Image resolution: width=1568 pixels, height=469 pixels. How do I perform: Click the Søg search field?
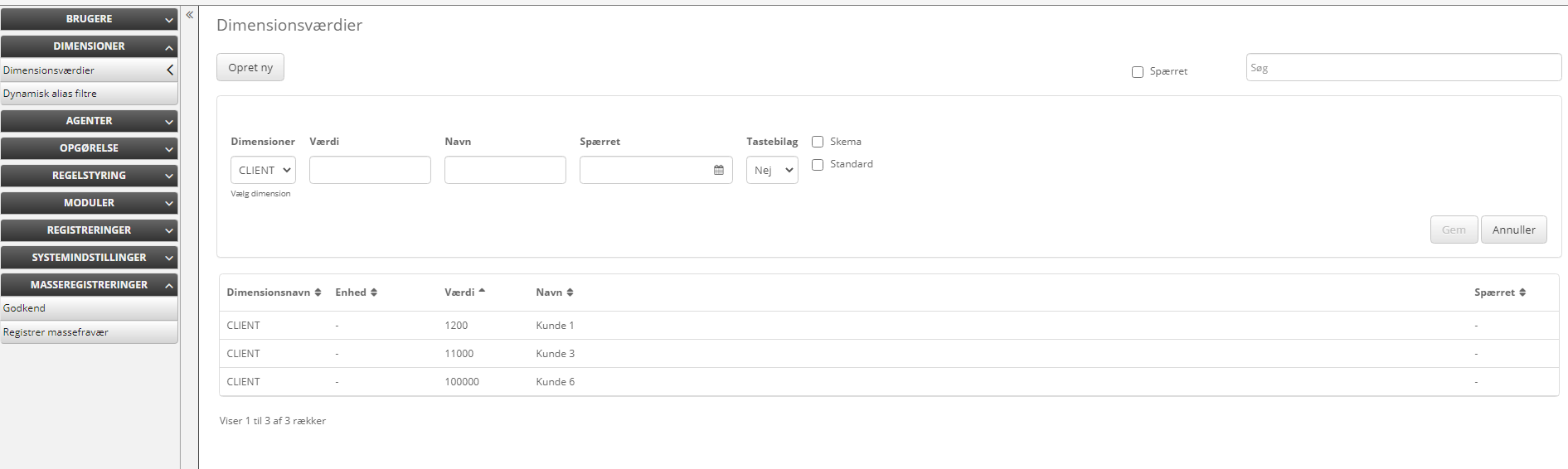click(1403, 68)
